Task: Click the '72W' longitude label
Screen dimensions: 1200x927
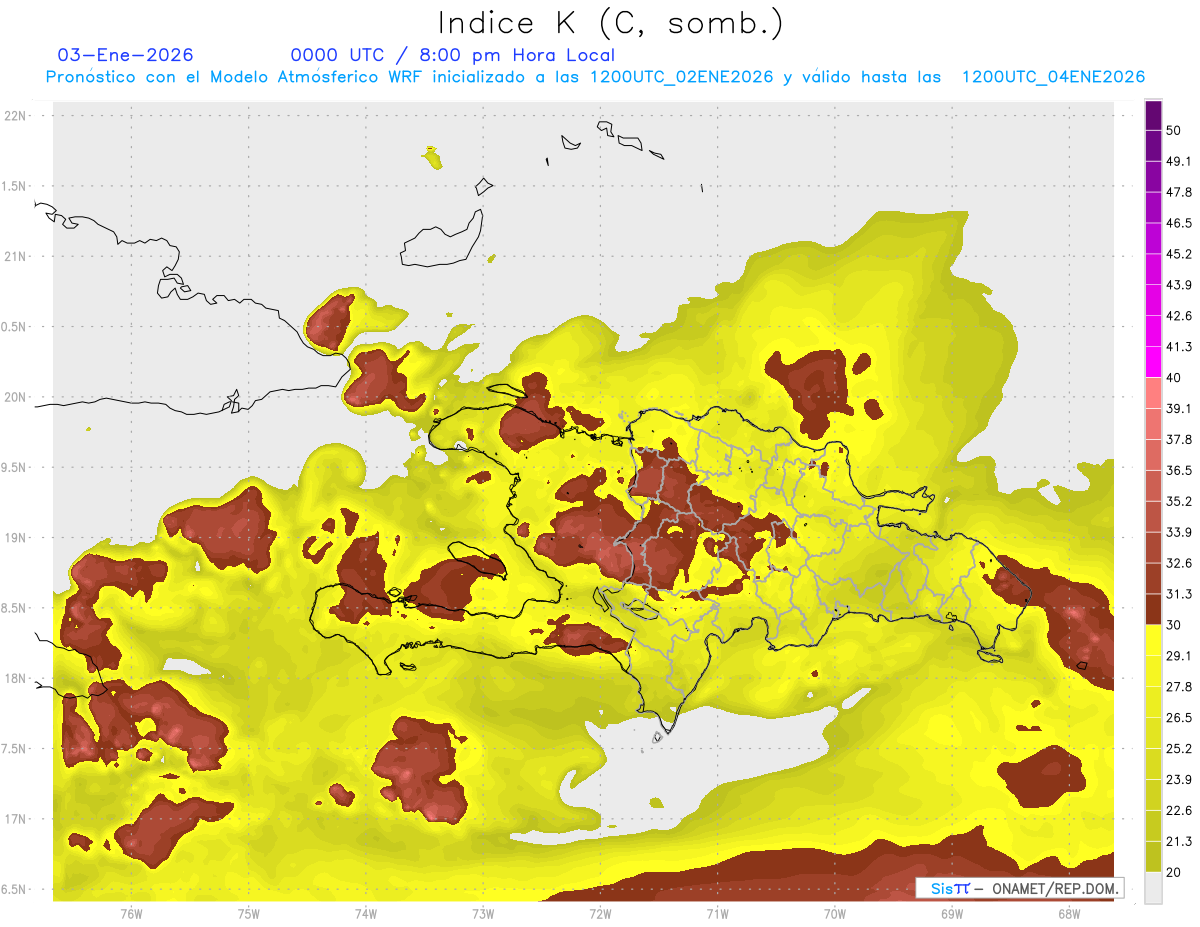Action: pos(600,914)
